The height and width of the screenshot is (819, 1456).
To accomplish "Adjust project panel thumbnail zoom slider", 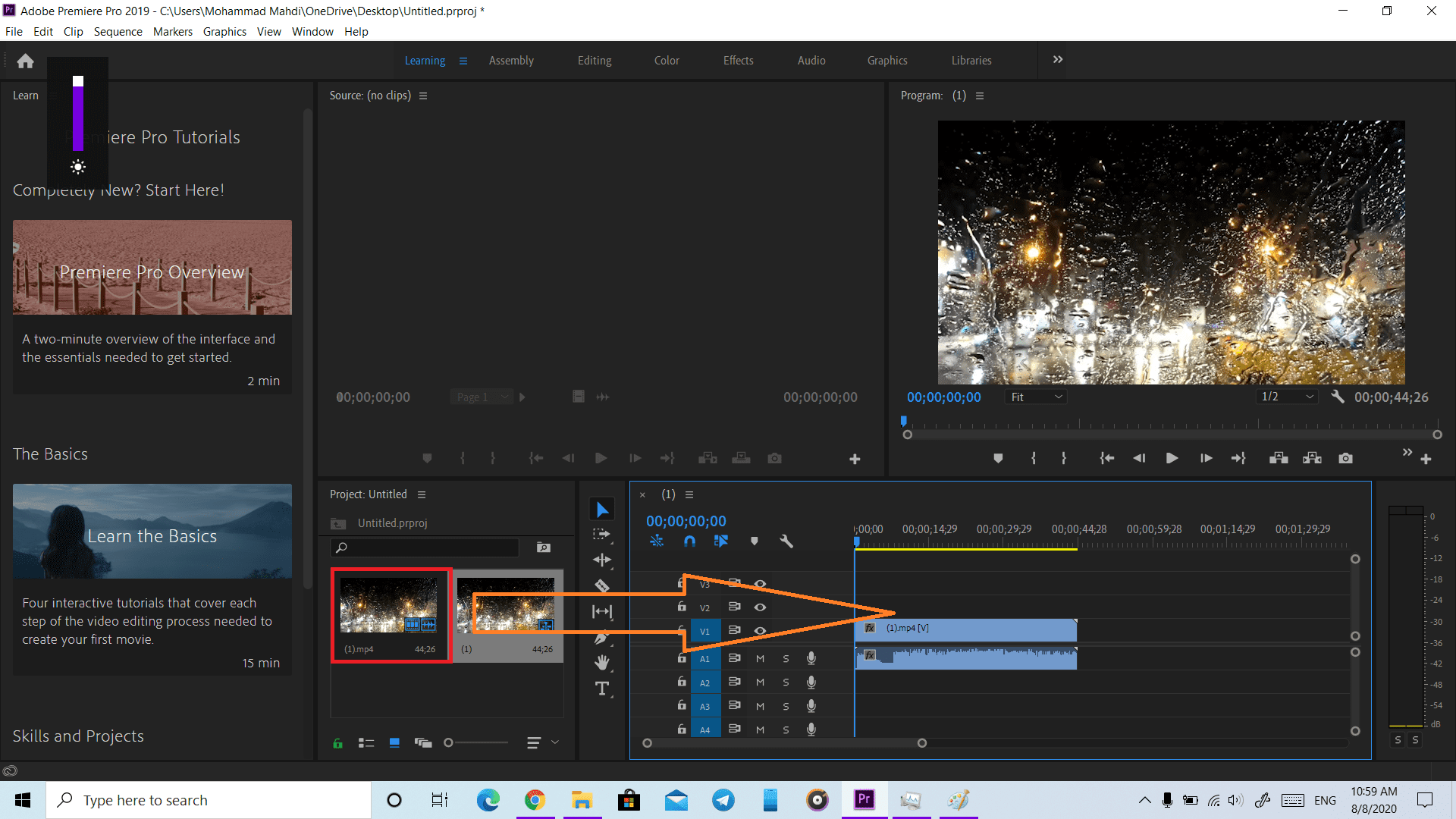I will click(449, 743).
